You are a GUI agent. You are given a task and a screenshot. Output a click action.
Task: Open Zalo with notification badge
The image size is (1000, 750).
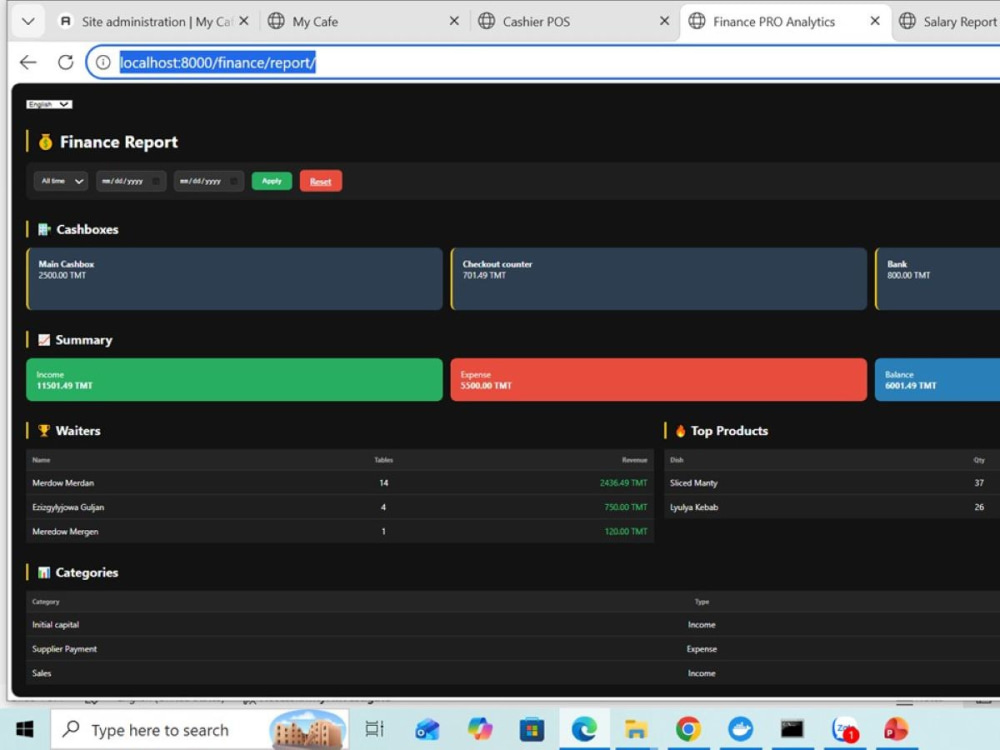click(x=844, y=729)
